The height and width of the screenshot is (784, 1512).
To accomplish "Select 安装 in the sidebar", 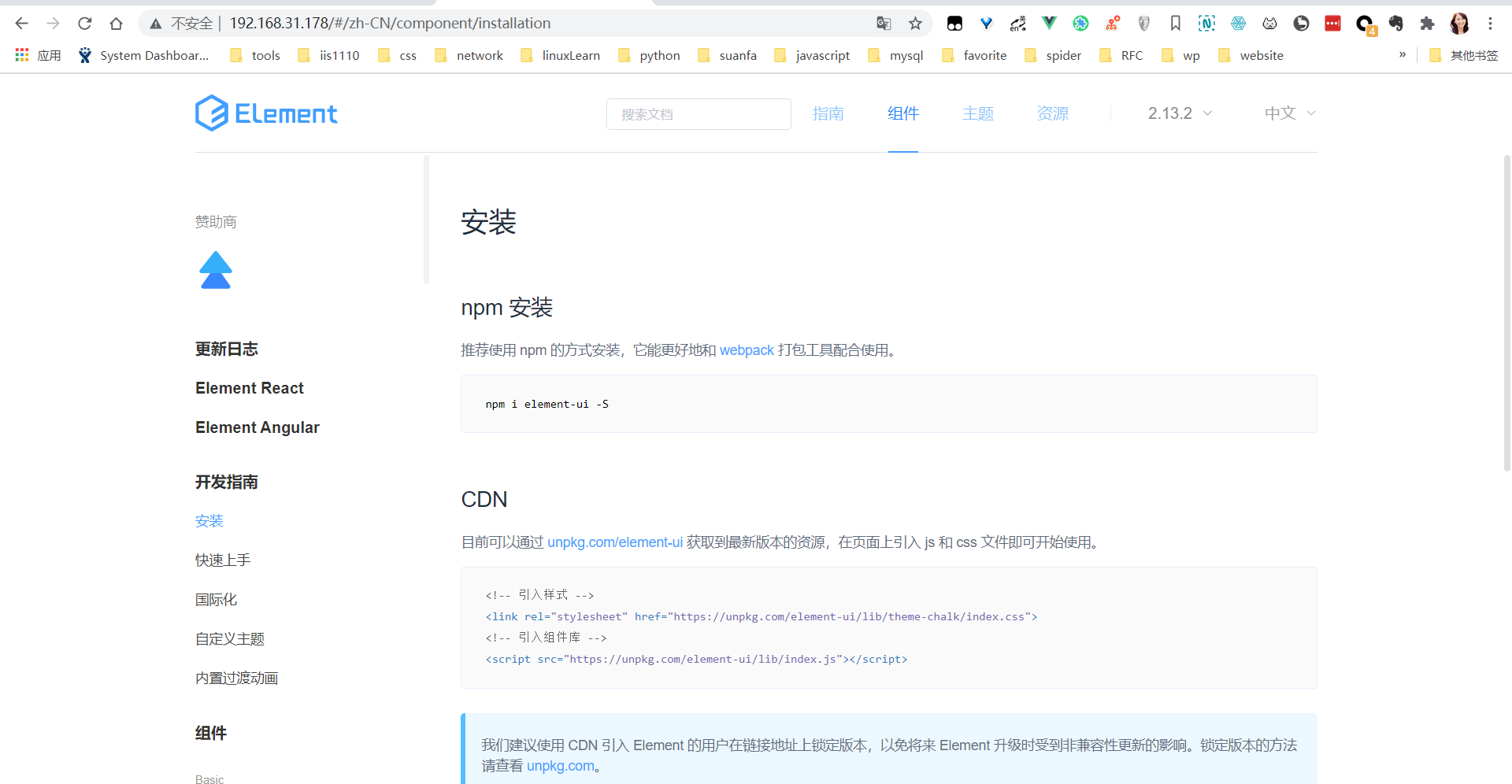I will (209, 521).
